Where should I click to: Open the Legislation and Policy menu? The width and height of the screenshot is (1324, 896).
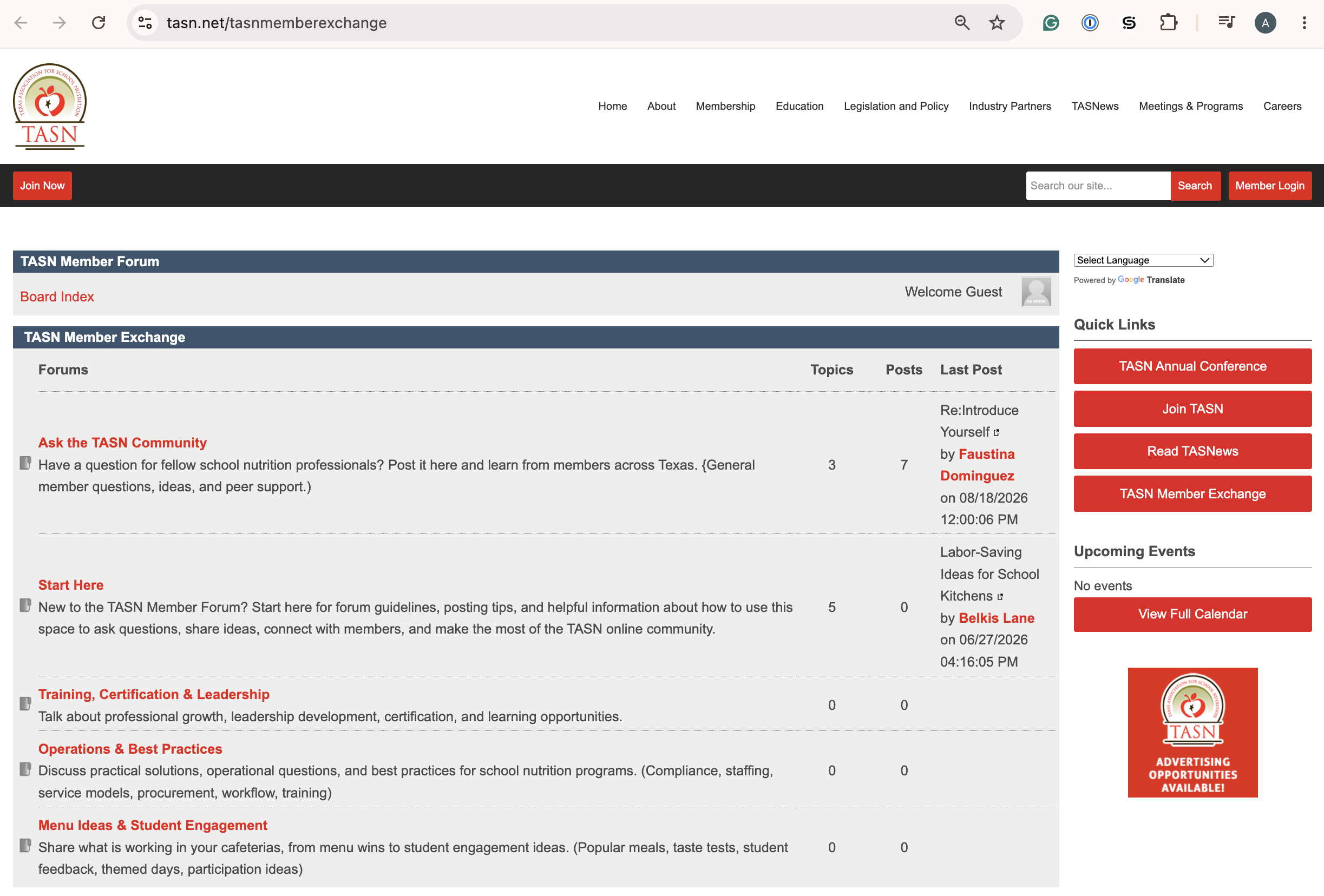[x=896, y=106]
